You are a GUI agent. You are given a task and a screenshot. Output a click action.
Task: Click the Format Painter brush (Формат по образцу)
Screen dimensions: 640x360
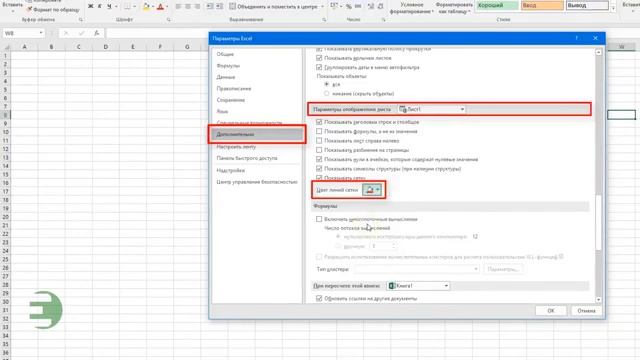53,9
